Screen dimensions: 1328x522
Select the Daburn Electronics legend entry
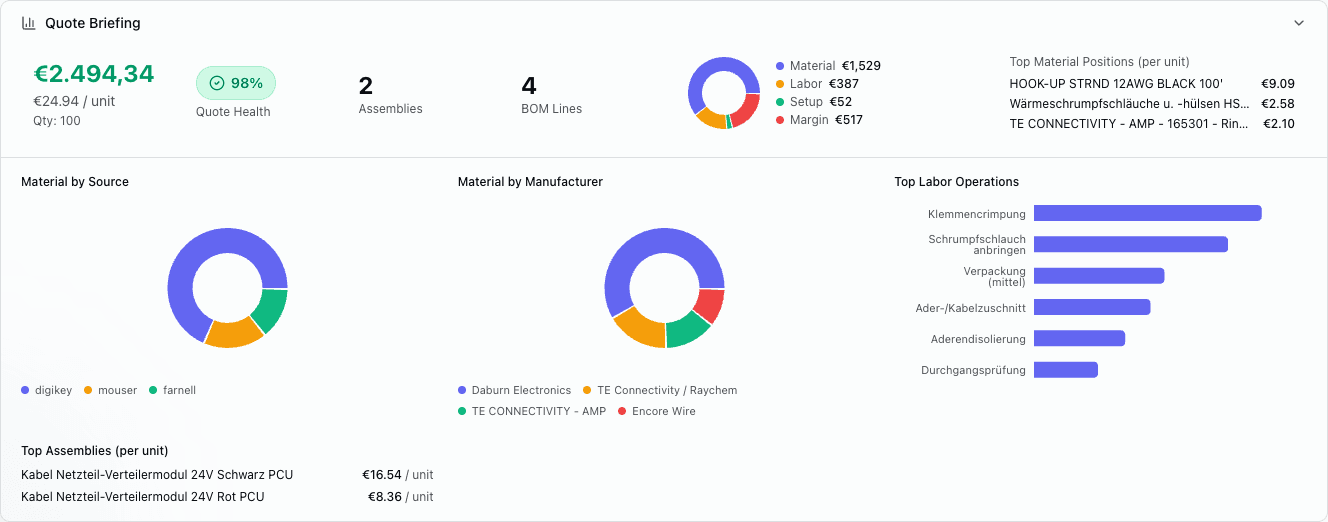point(514,390)
